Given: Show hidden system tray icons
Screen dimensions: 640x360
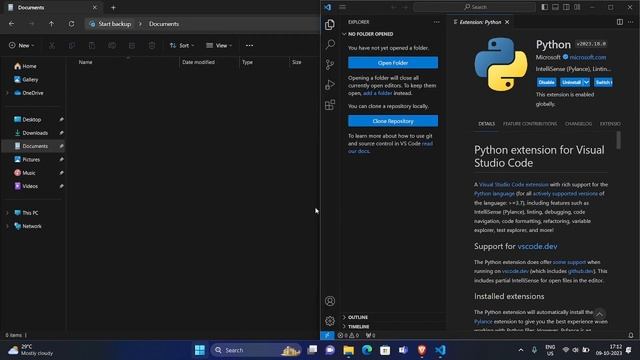Looking at the screenshot, I should 521,350.
